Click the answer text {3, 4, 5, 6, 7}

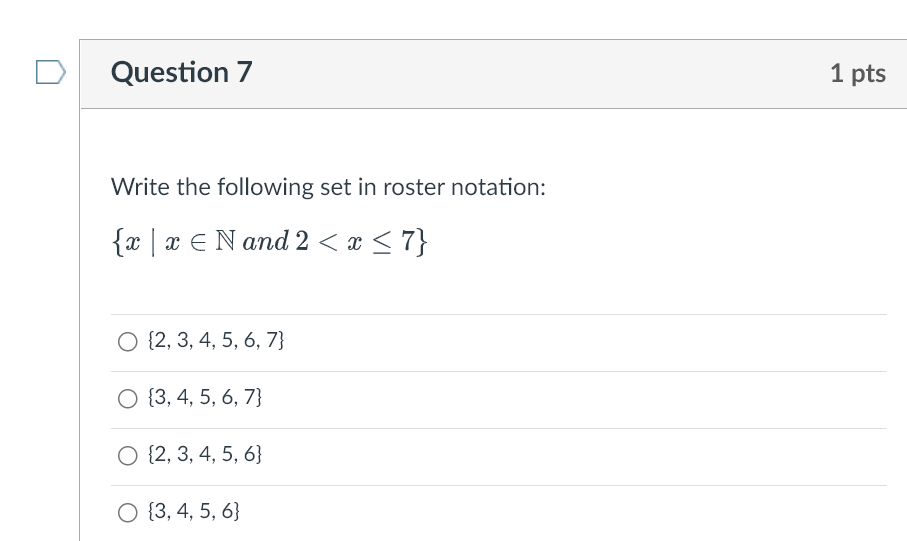point(205,397)
